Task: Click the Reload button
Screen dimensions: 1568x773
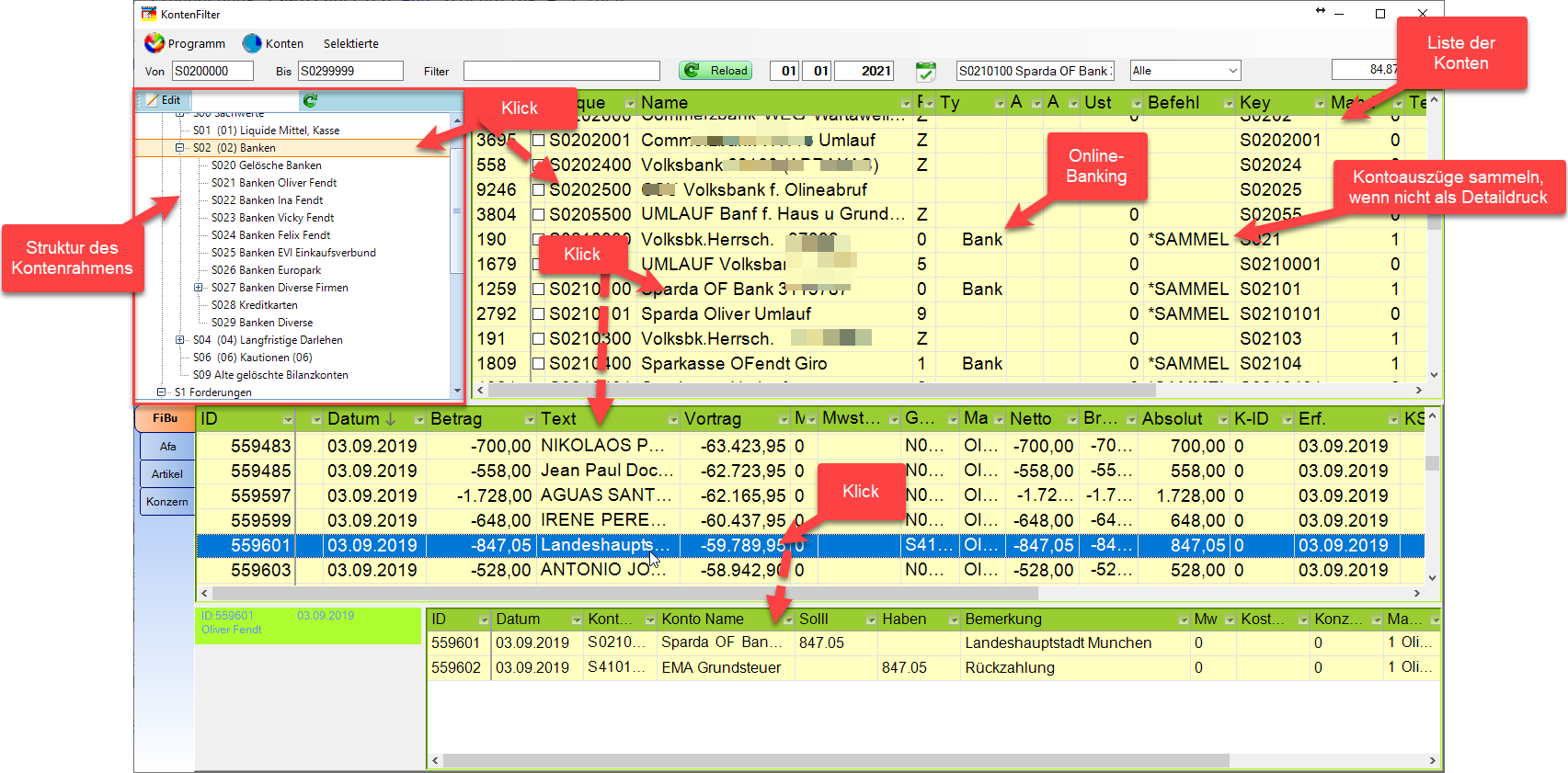Action: pos(715,71)
